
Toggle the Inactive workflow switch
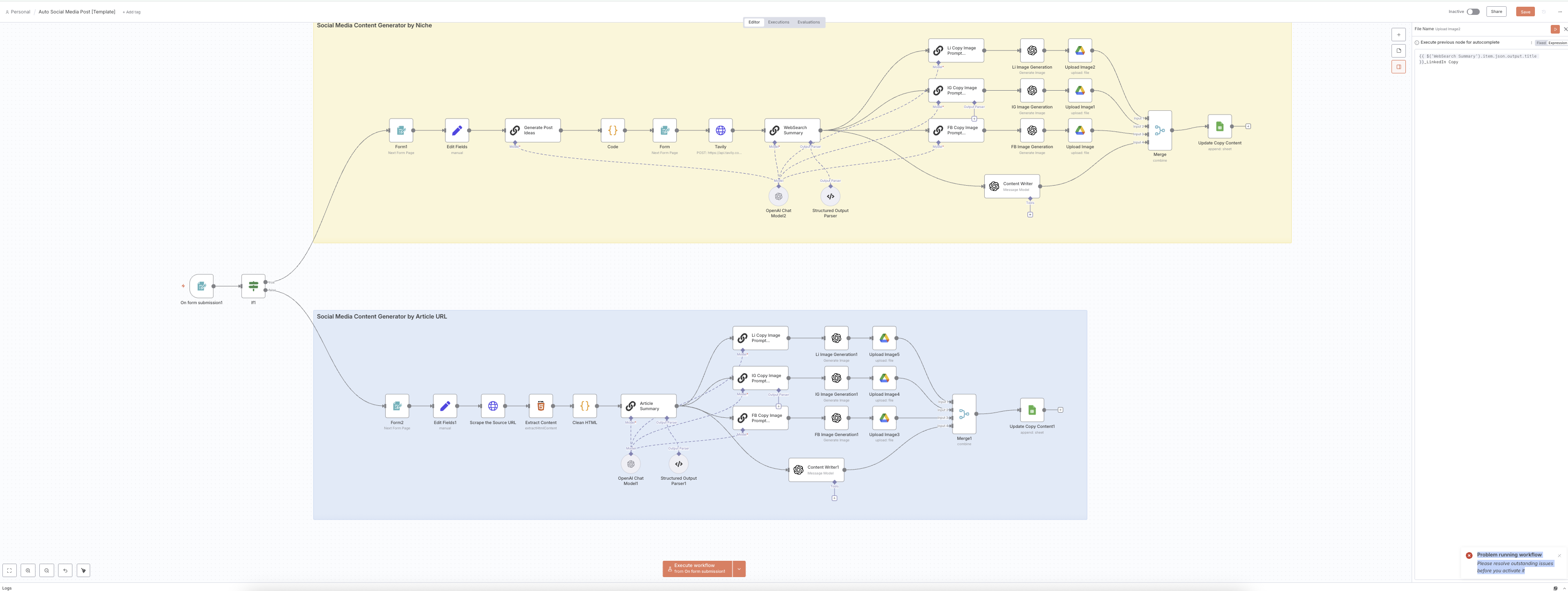[1473, 12]
